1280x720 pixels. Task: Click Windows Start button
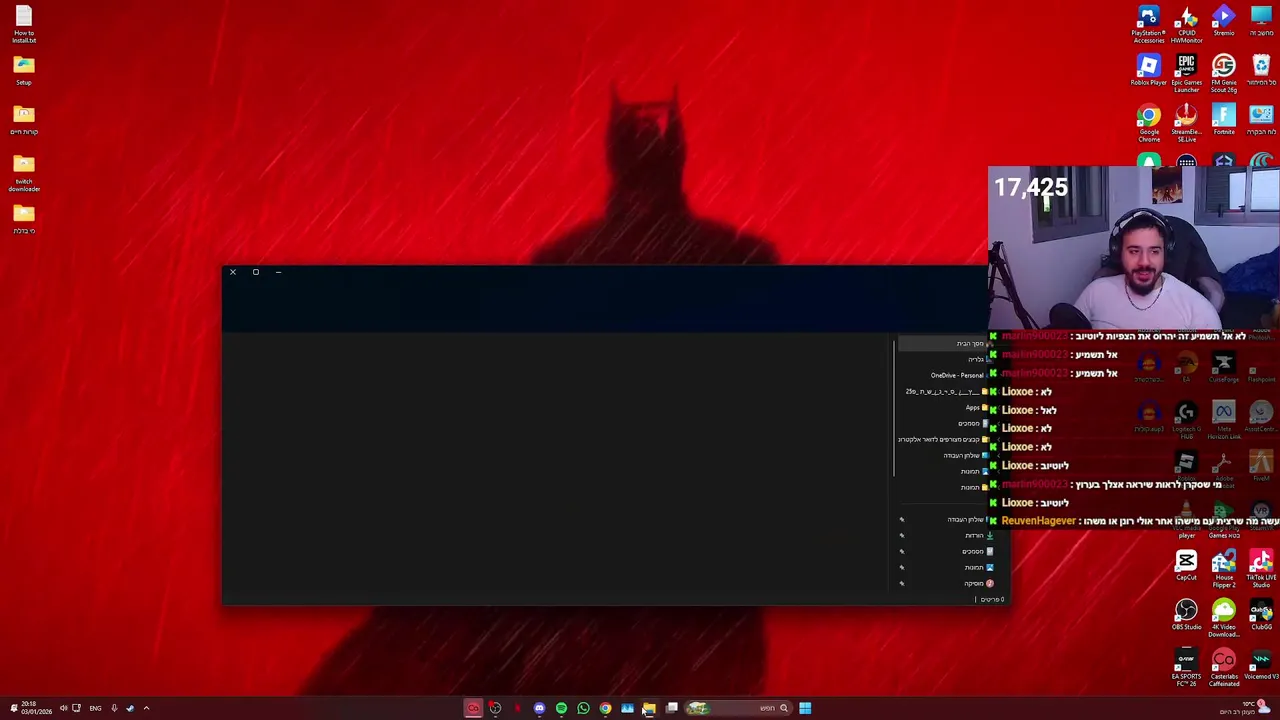coord(805,708)
